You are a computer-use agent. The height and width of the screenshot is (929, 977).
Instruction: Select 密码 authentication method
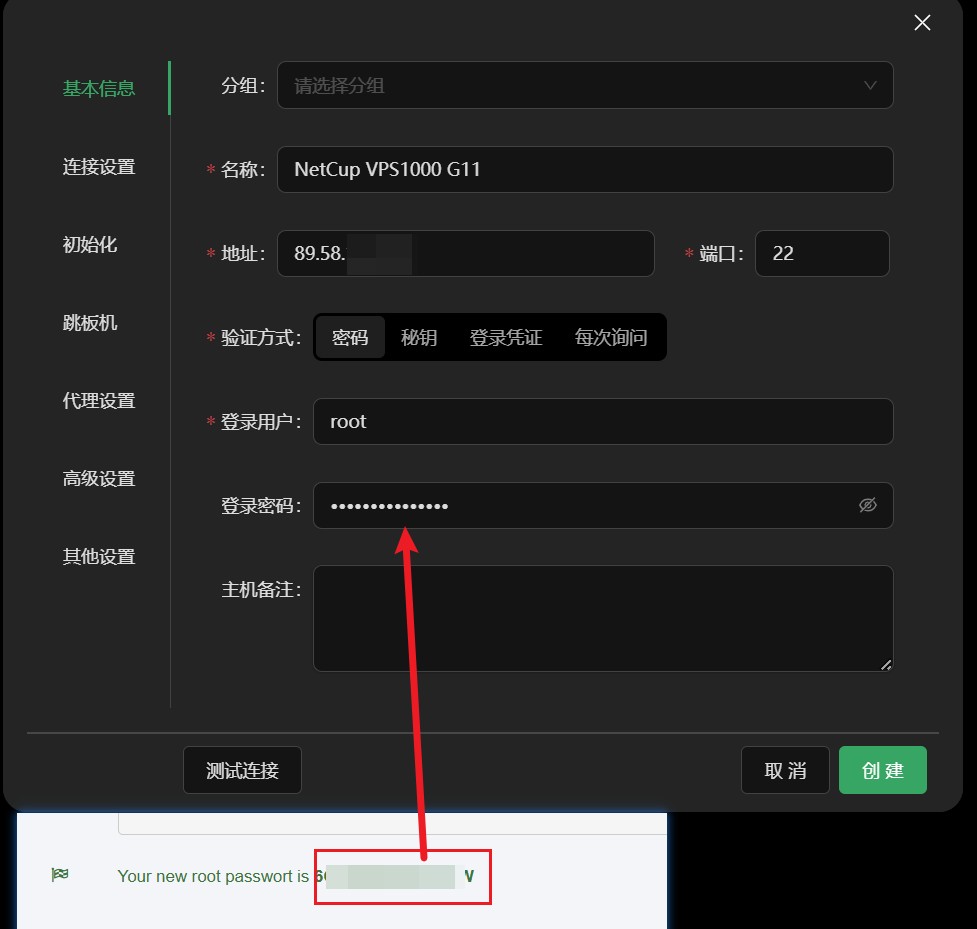349,337
